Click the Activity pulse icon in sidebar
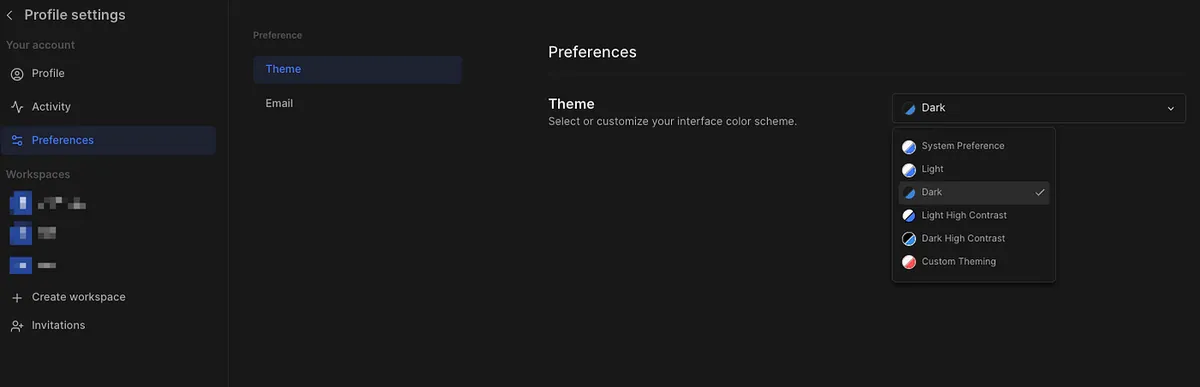The height and width of the screenshot is (387, 1200). click(17, 107)
